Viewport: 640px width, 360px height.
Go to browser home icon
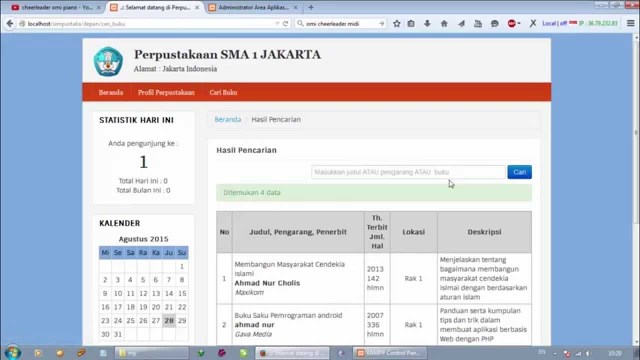(444, 24)
